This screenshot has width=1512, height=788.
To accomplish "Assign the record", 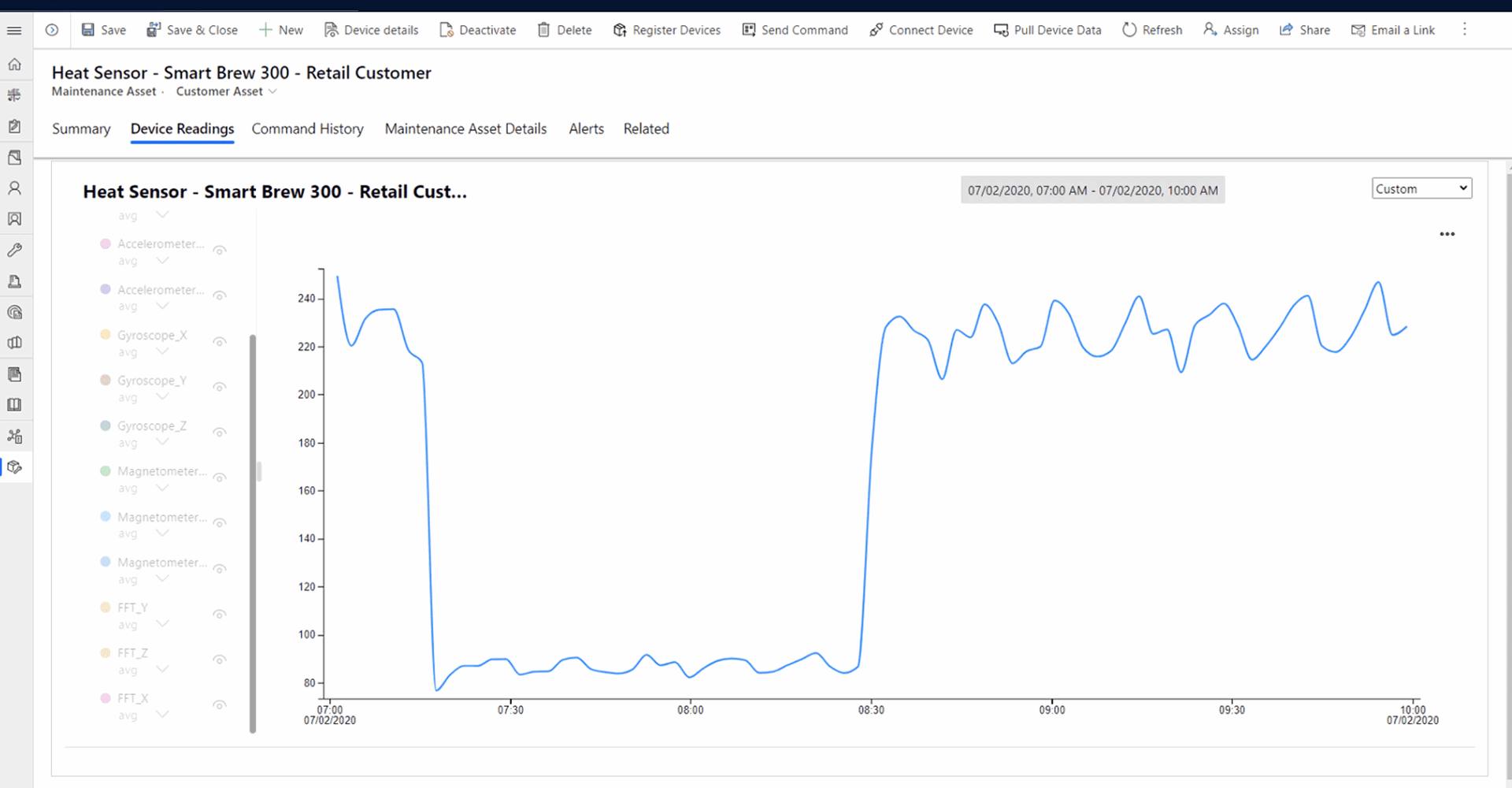I will click(1231, 30).
